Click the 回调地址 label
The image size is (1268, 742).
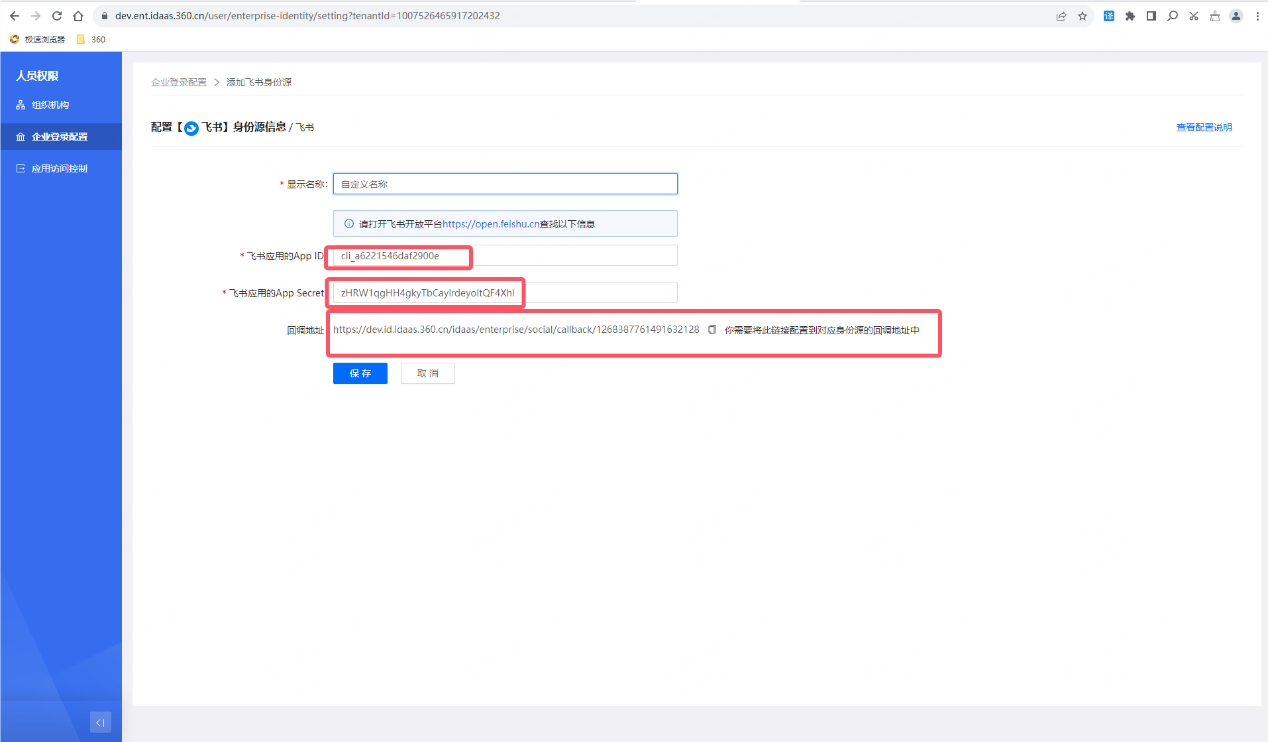pyautogui.click(x=305, y=329)
